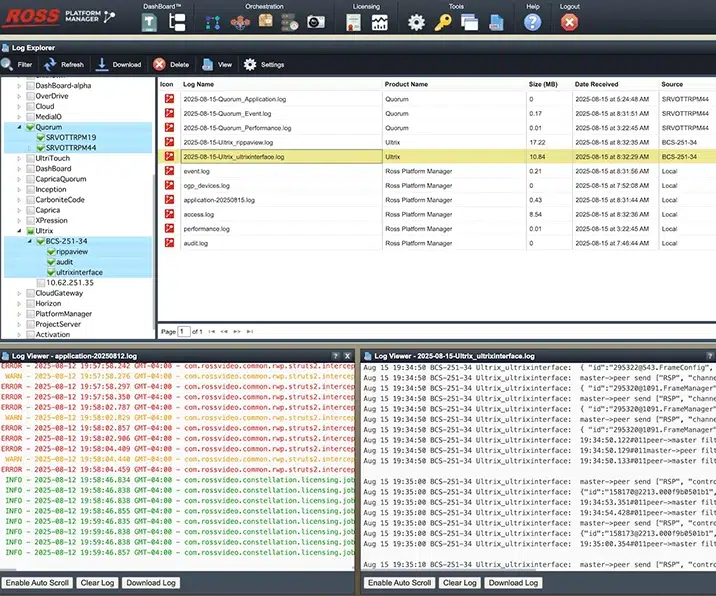Uncheck the ultrixinterface checkbox
716x596 pixels.
[51, 272]
